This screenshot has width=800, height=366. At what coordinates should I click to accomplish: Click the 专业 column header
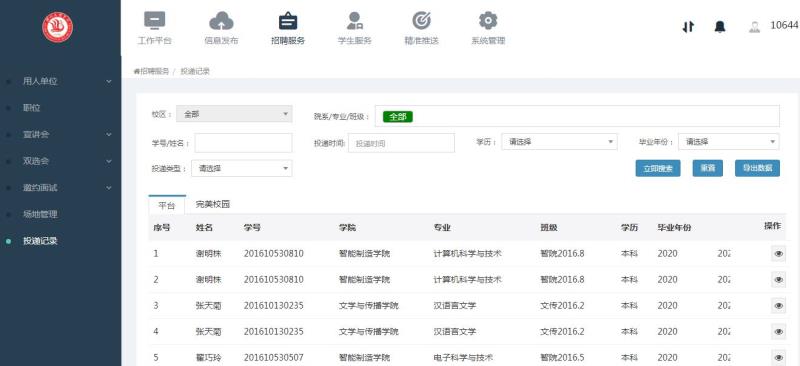click(442, 228)
